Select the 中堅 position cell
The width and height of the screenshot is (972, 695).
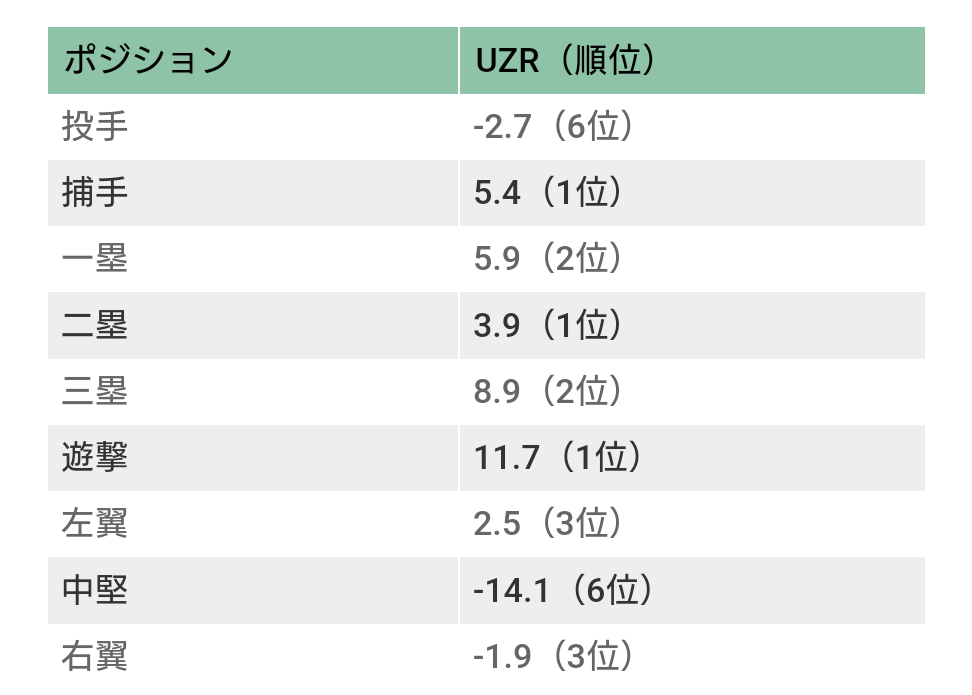click(x=253, y=590)
